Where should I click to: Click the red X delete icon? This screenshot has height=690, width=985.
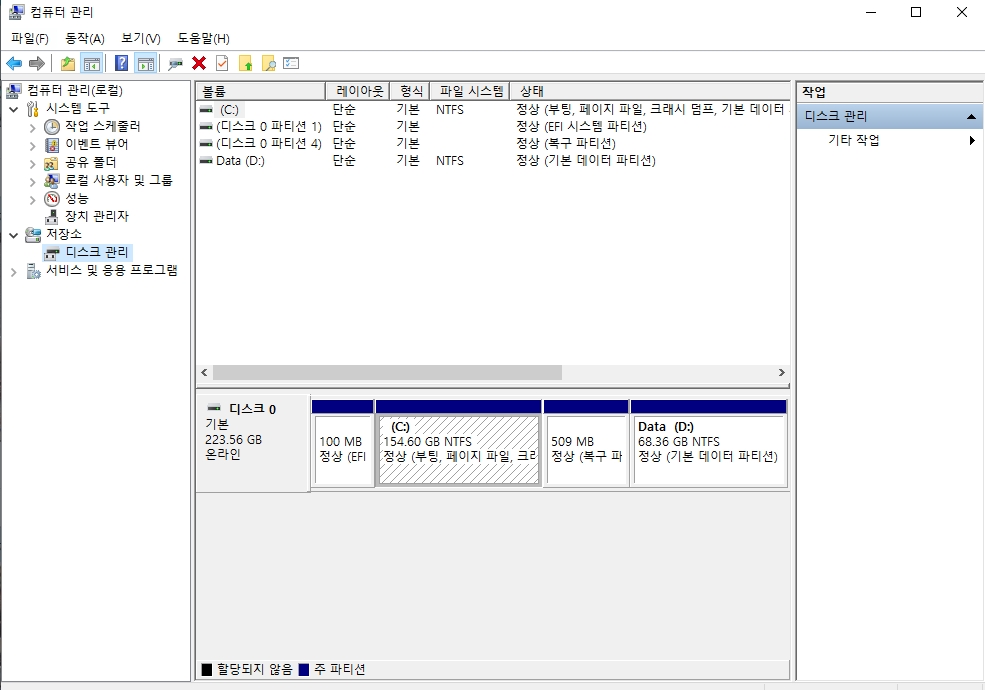pyautogui.click(x=199, y=63)
